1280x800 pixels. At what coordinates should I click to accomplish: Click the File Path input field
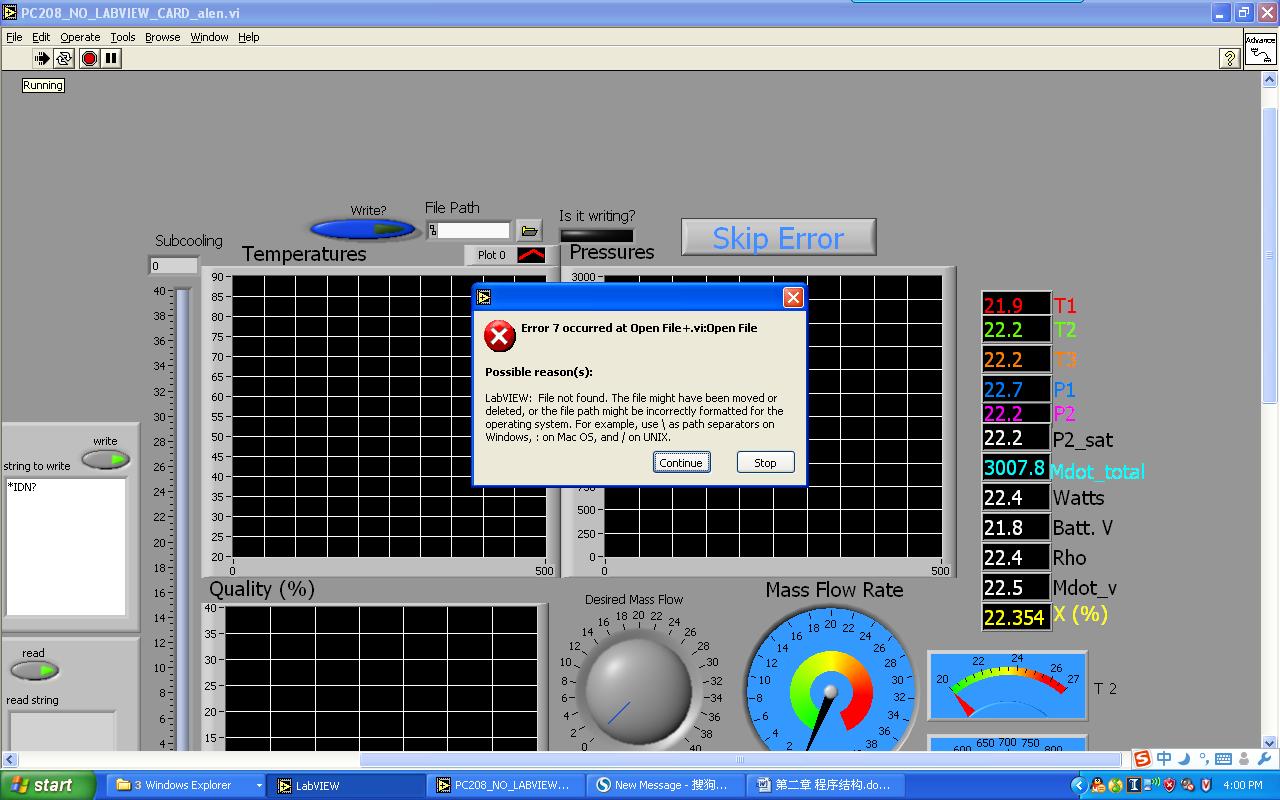point(474,231)
